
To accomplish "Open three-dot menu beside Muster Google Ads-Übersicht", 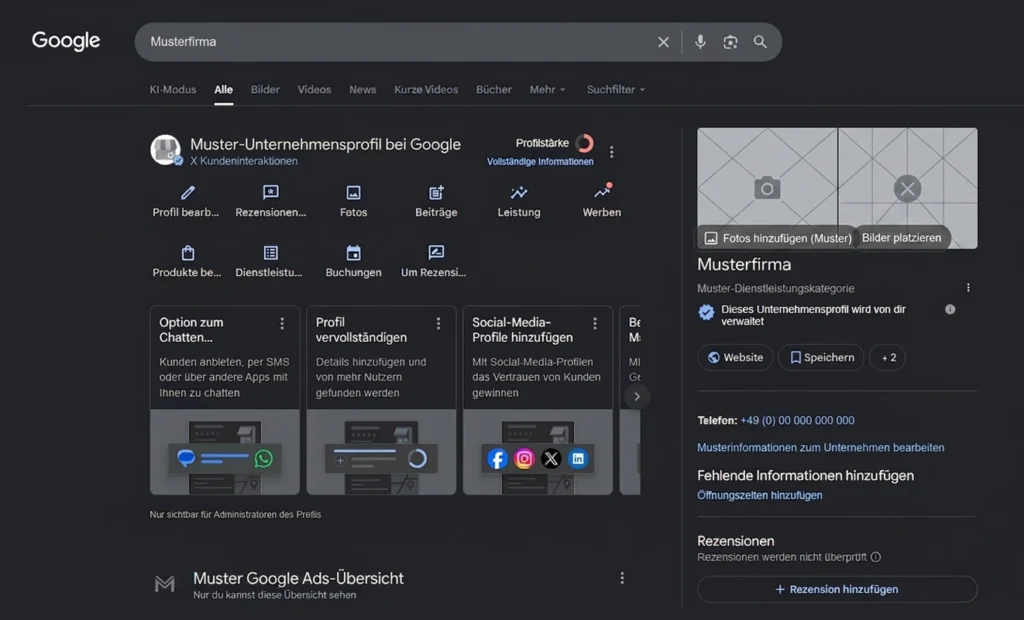I will [622, 578].
